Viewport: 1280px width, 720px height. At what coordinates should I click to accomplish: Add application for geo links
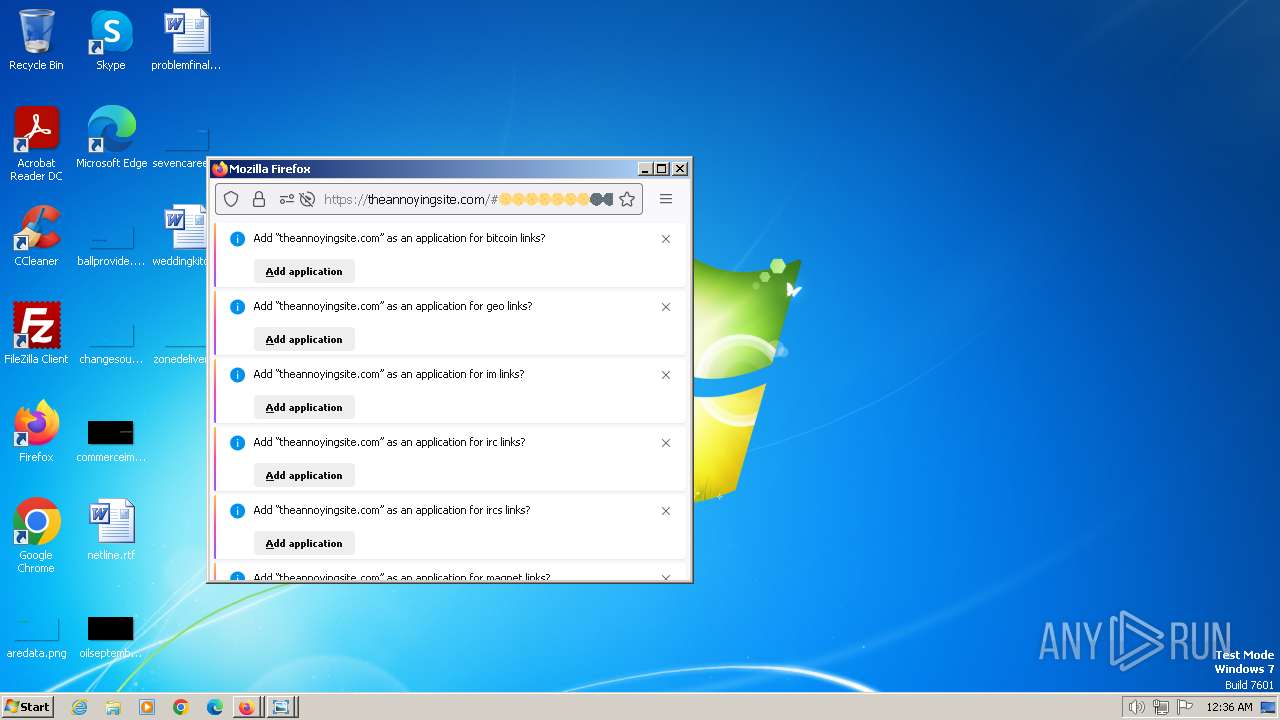pyautogui.click(x=304, y=339)
